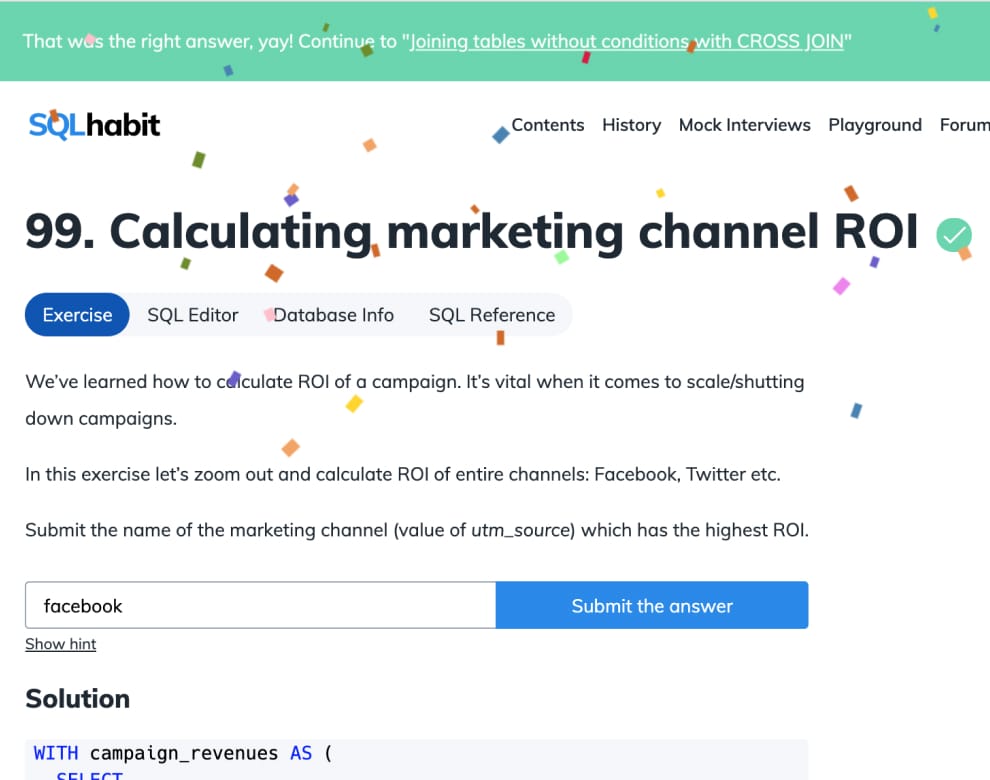This screenshot has width=990, height=780.
Task: Navigate to the Playground
Action: point(875,125)
